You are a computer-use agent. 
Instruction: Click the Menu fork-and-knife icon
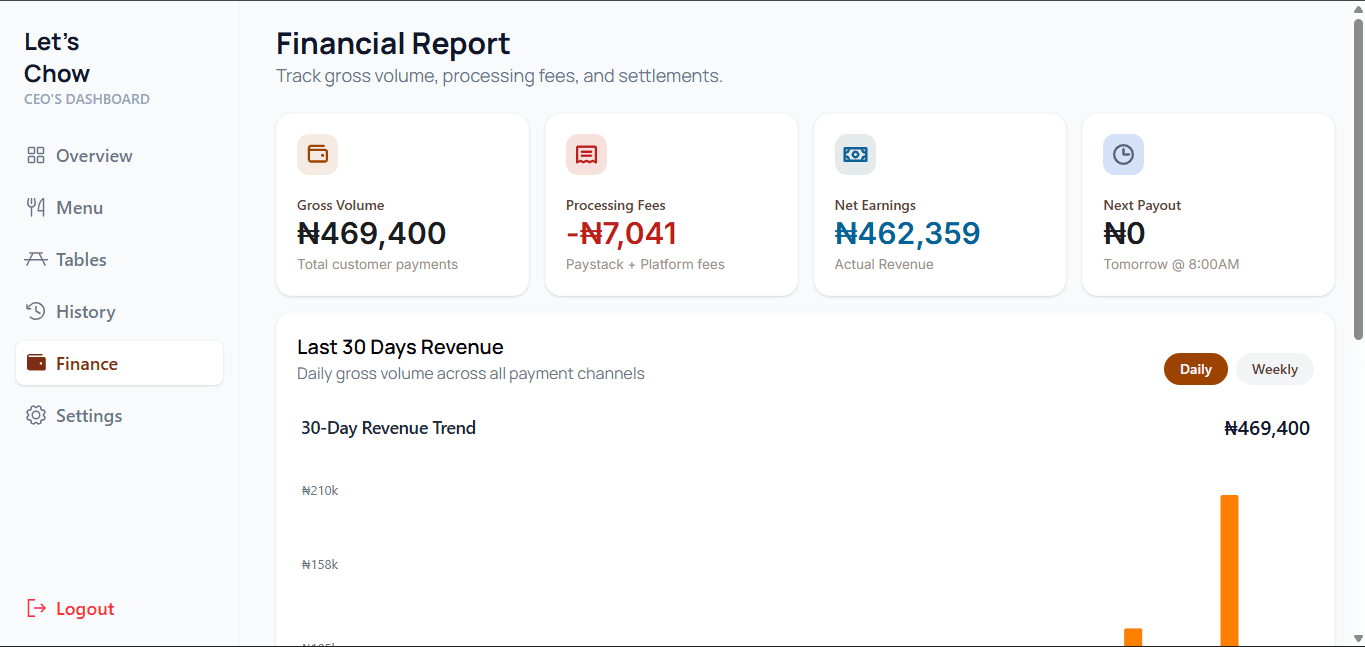coord(36,207)
